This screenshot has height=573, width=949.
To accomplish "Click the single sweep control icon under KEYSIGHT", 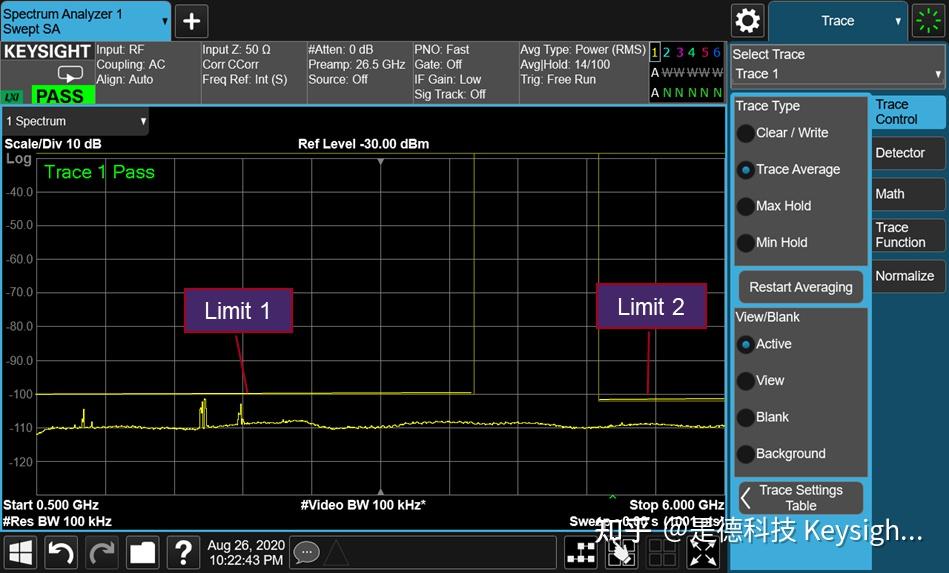I will 70,74.
